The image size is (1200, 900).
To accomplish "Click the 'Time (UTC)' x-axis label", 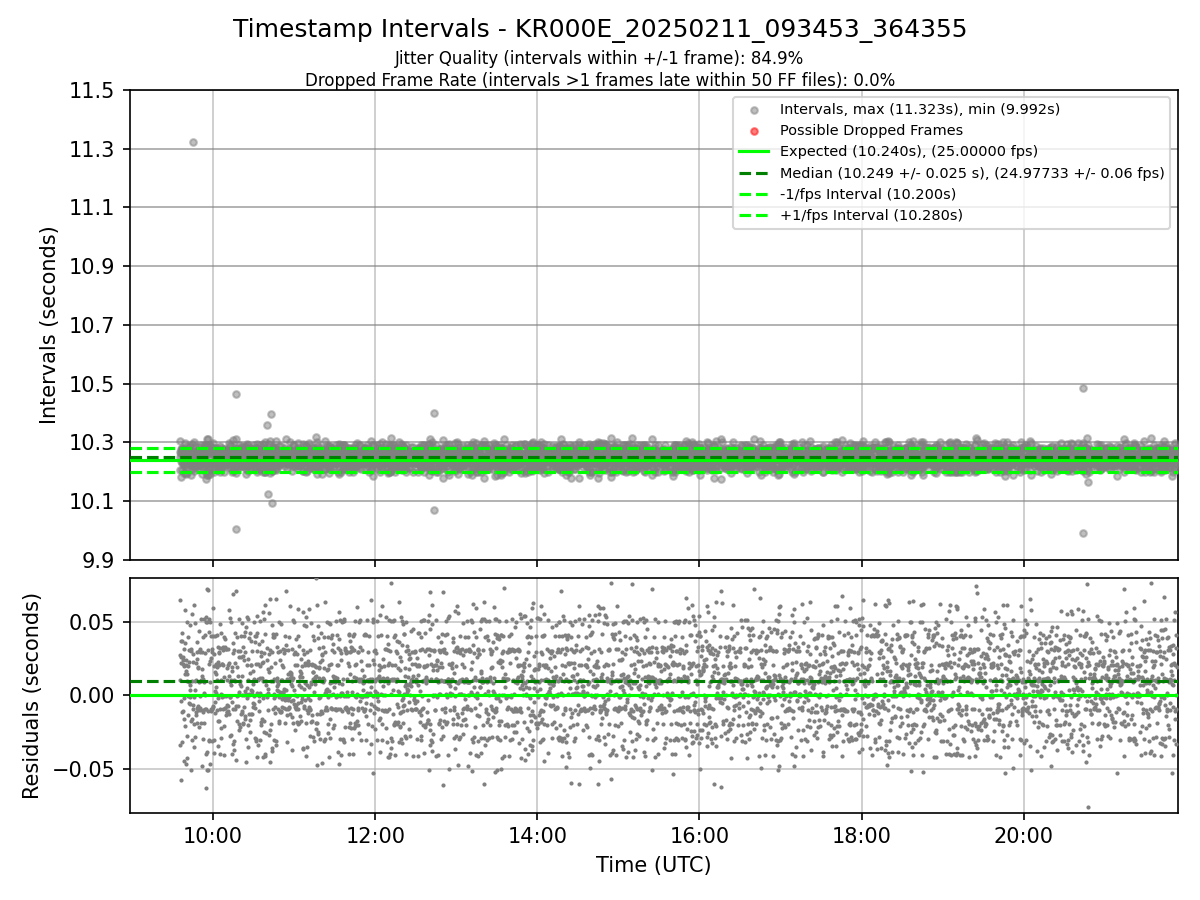I will (653, 865).
